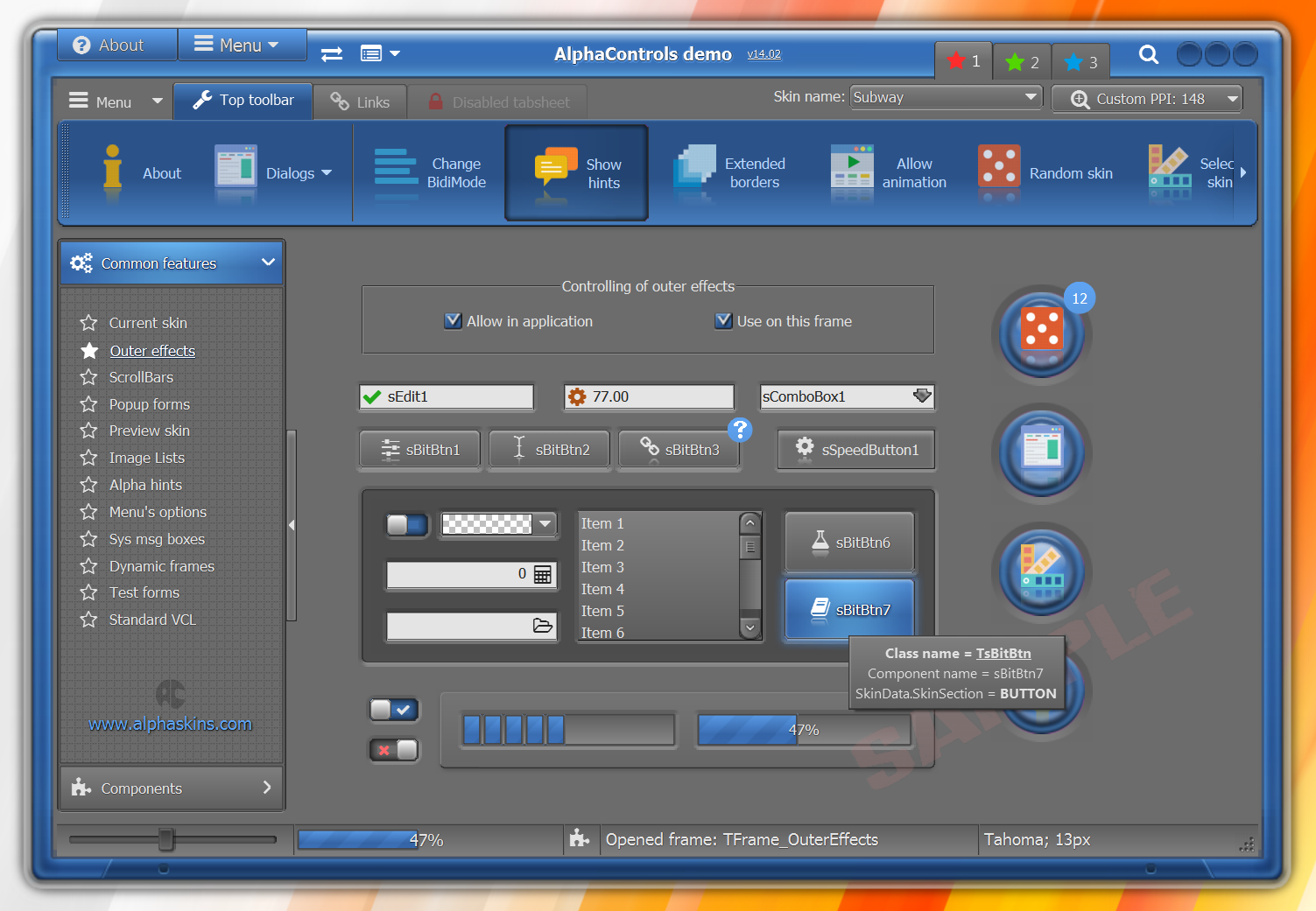
Task: Click the round dice button with badge 12
Action: coord(1041,333)
